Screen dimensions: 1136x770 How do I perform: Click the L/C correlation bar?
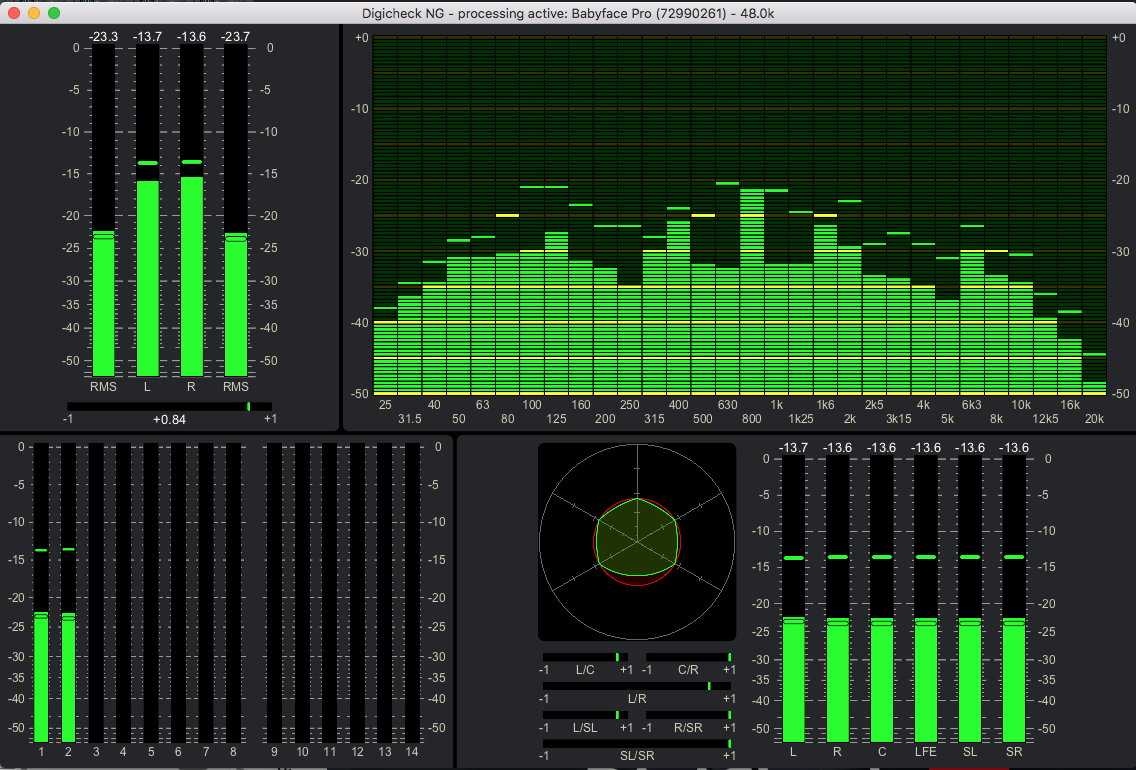(585, 657)
